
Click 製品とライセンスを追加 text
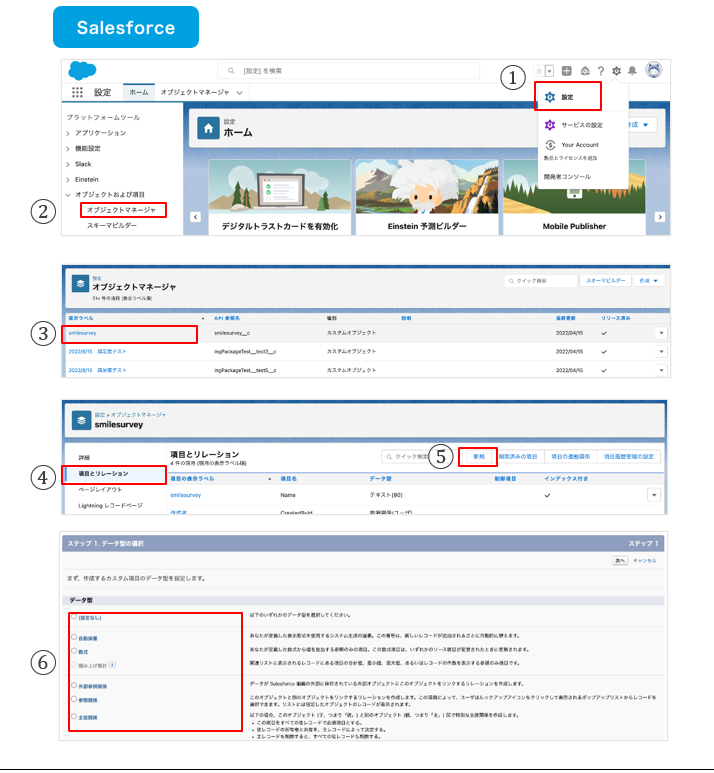[x=570, y=158]
